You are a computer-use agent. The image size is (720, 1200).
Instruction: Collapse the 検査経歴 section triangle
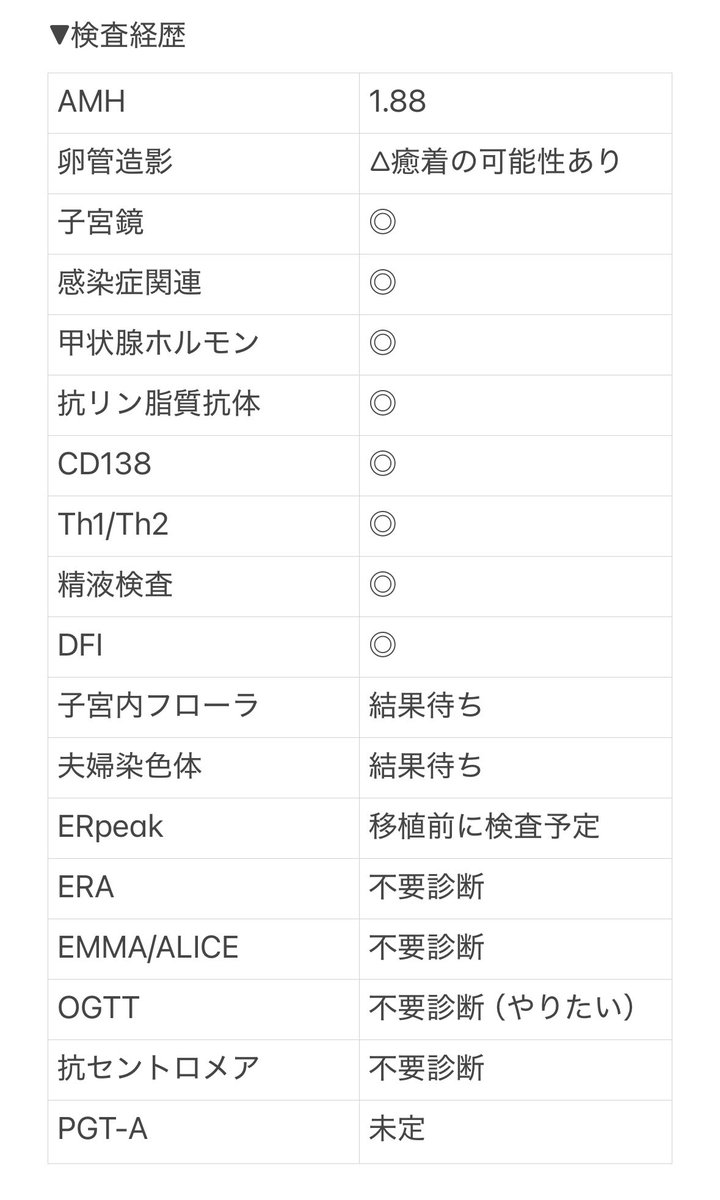pos(59,36)
